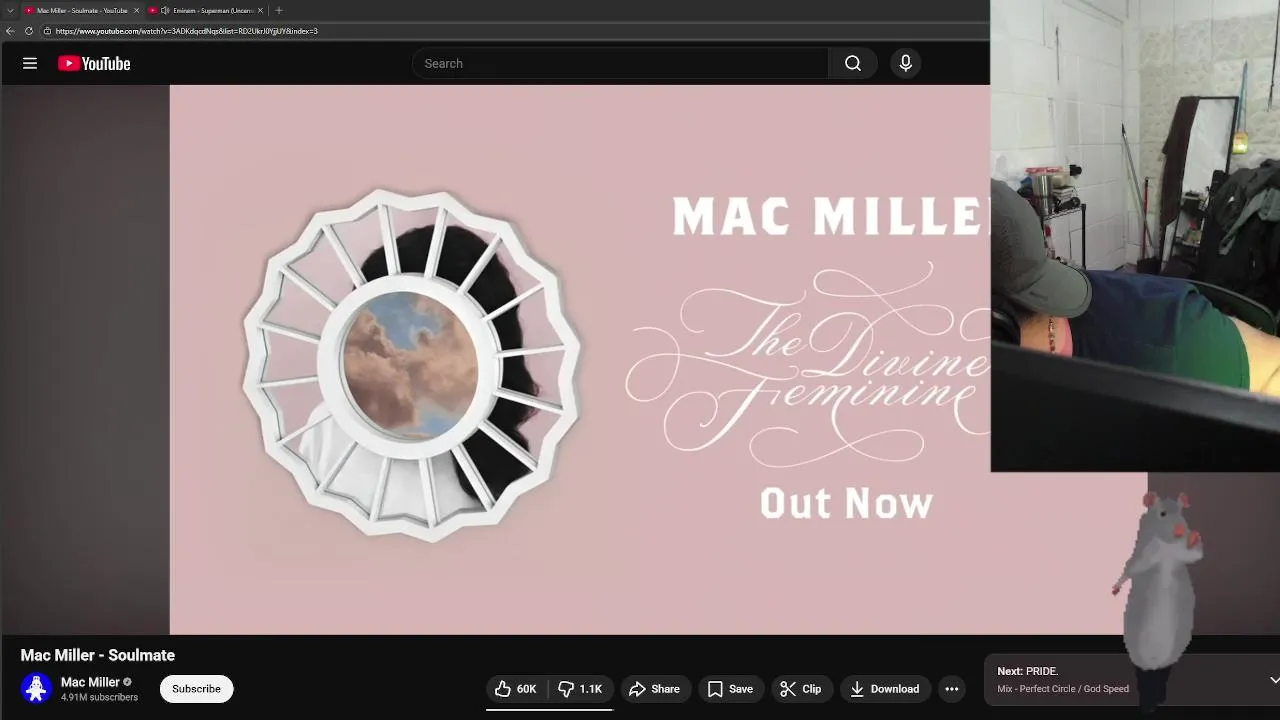
Task: Dislike the video (1.1K thumbs down)
Action: [x=580, y=689]
